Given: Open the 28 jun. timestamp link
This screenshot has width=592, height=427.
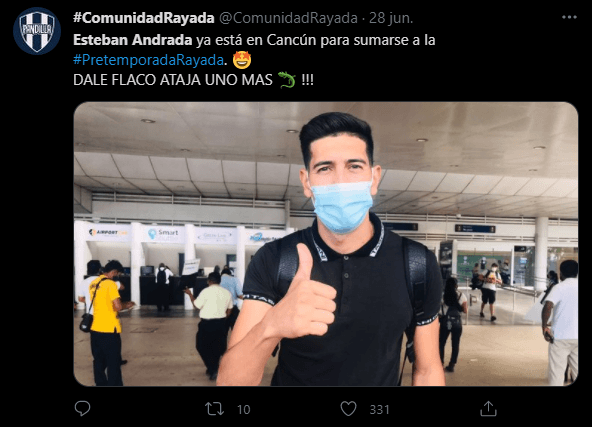Looking at the screenshot, I should (391, 18).
